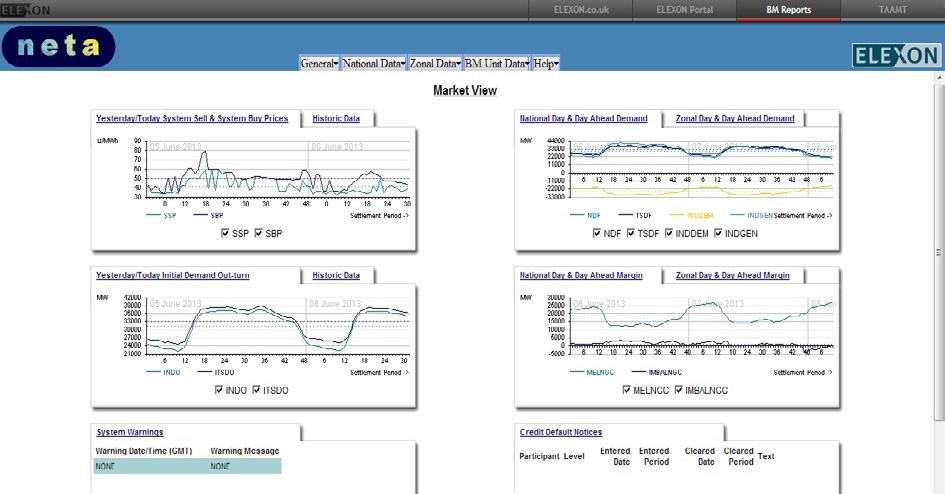This screenshot has height=494, width=945.
Task: Open Zonal Day & Day Ahead Demand link
Action: [735, 119]
